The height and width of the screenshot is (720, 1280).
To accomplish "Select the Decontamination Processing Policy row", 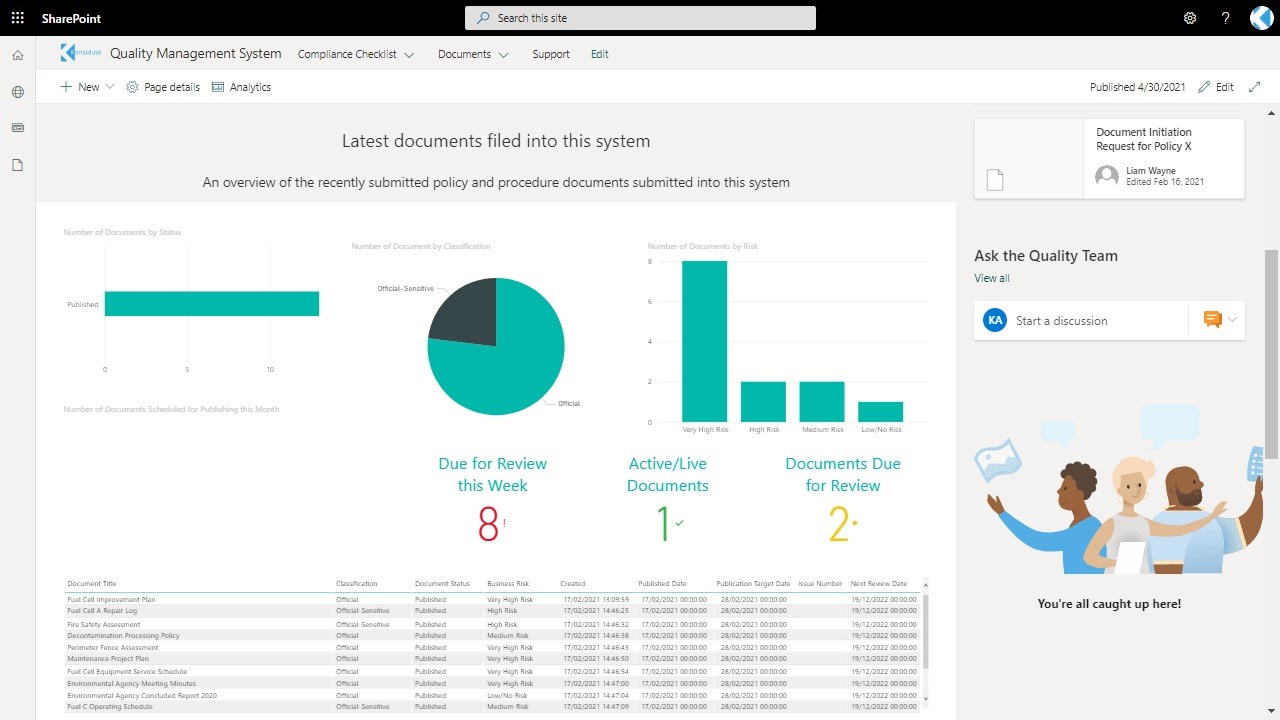I will 492,635.
